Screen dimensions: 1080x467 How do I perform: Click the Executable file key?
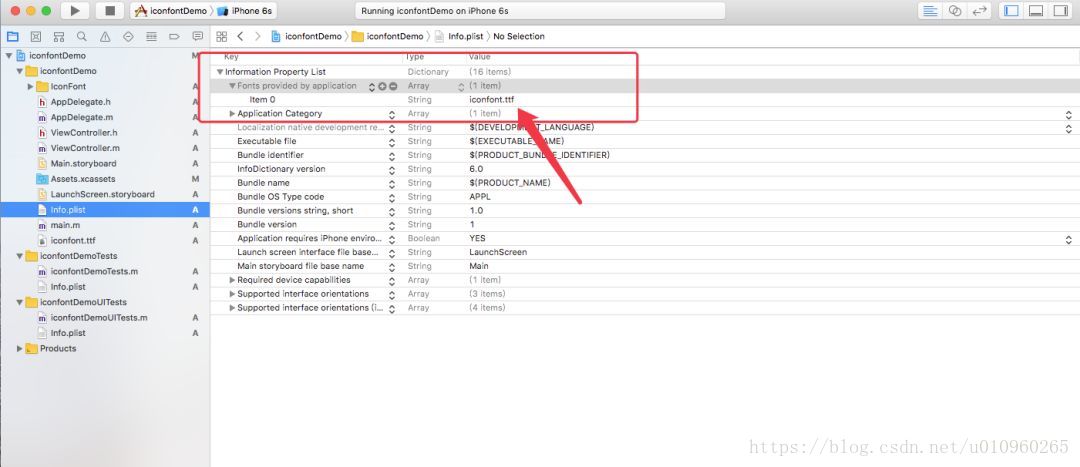[267, 141]
